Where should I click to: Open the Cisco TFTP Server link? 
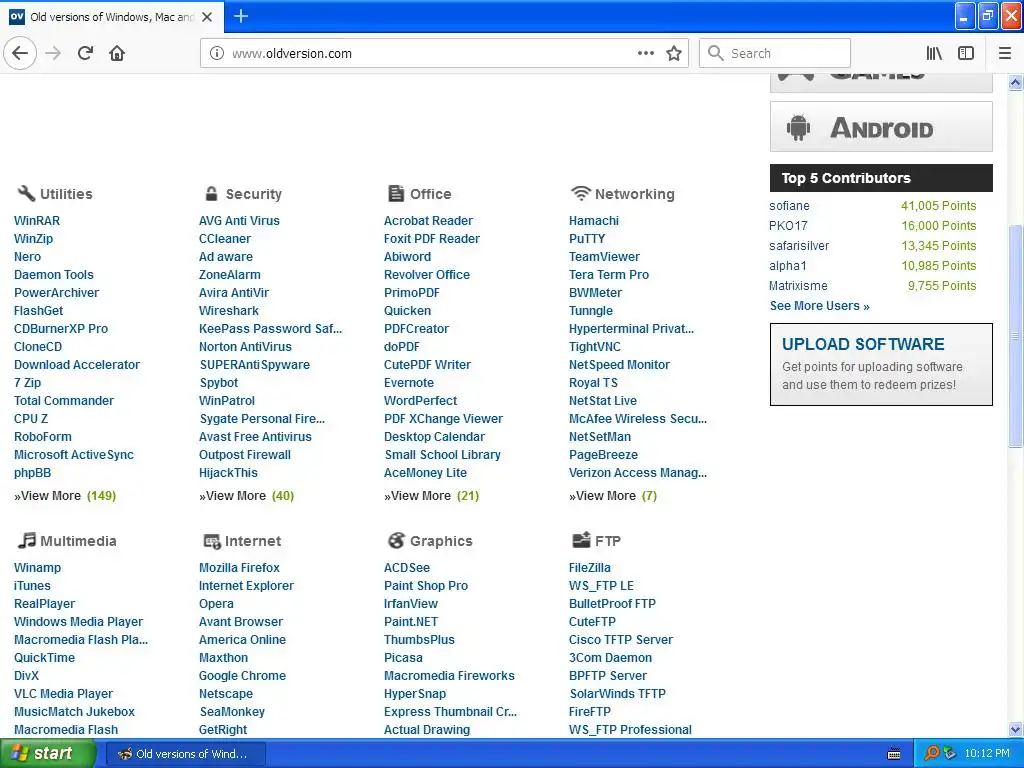pos(620,640)
